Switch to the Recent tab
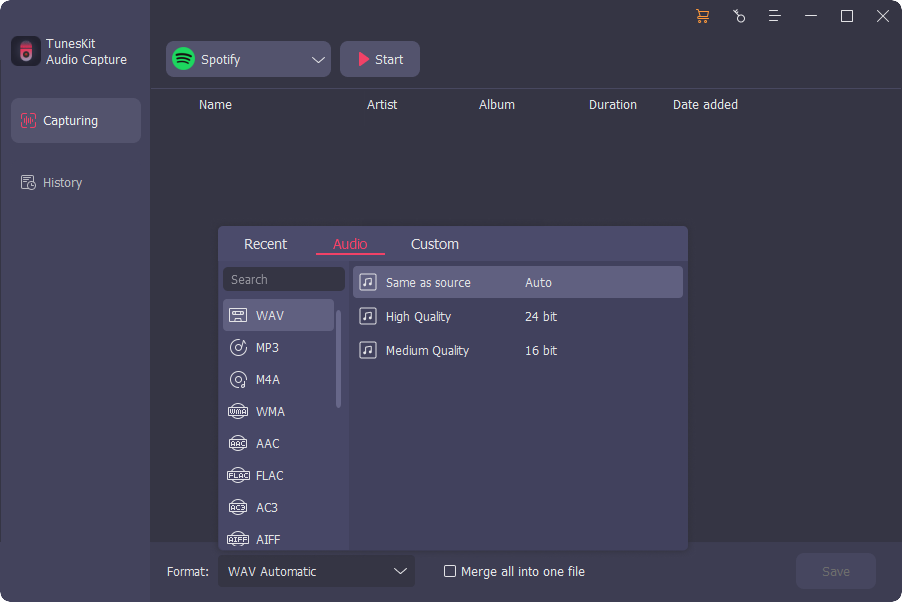The height and width of the screenshot is (602, 902). pyautogui.click(x=265, y=244)
